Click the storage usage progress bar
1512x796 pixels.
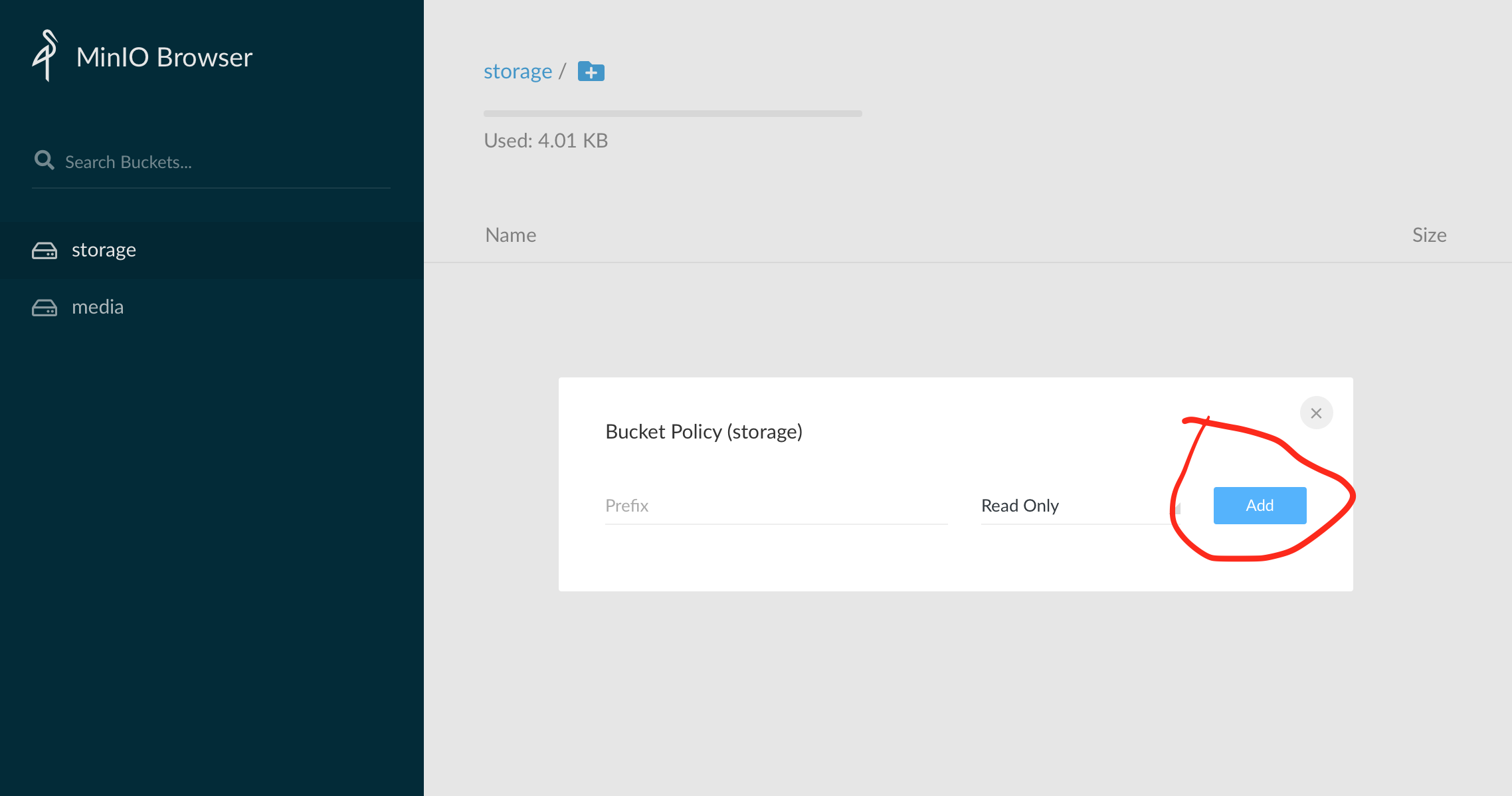pos(672,114)
